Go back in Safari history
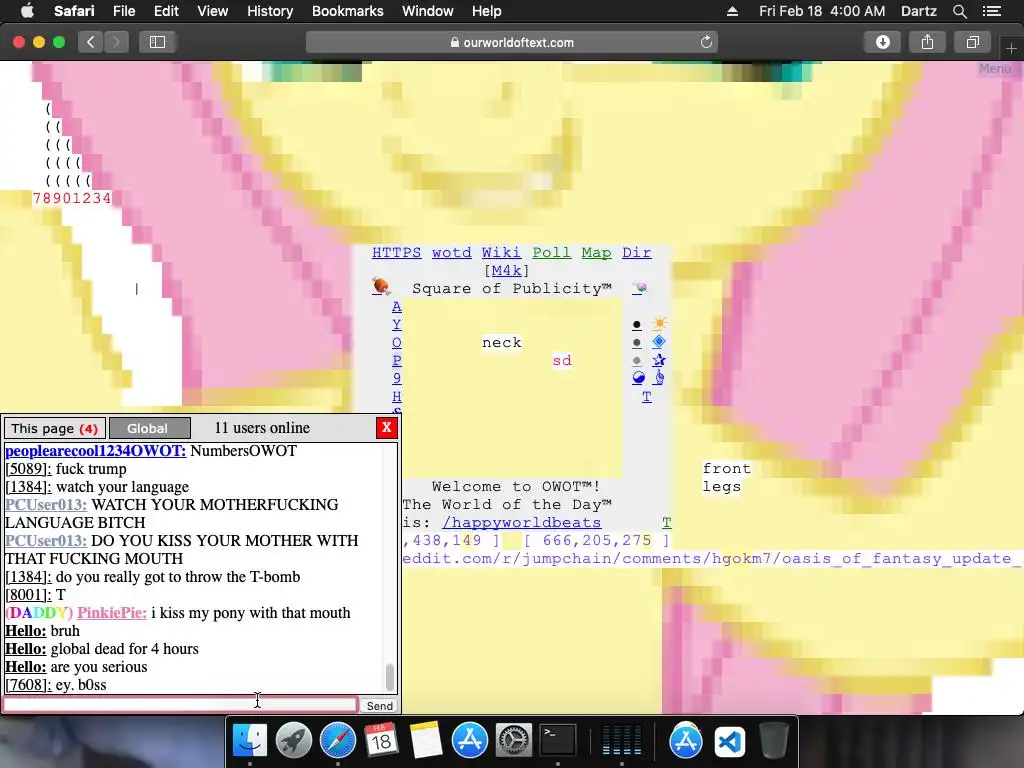 (91, 42)
